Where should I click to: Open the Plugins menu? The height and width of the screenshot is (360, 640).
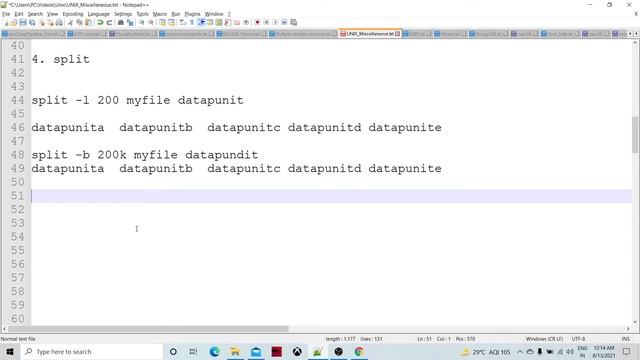point(192,14)
